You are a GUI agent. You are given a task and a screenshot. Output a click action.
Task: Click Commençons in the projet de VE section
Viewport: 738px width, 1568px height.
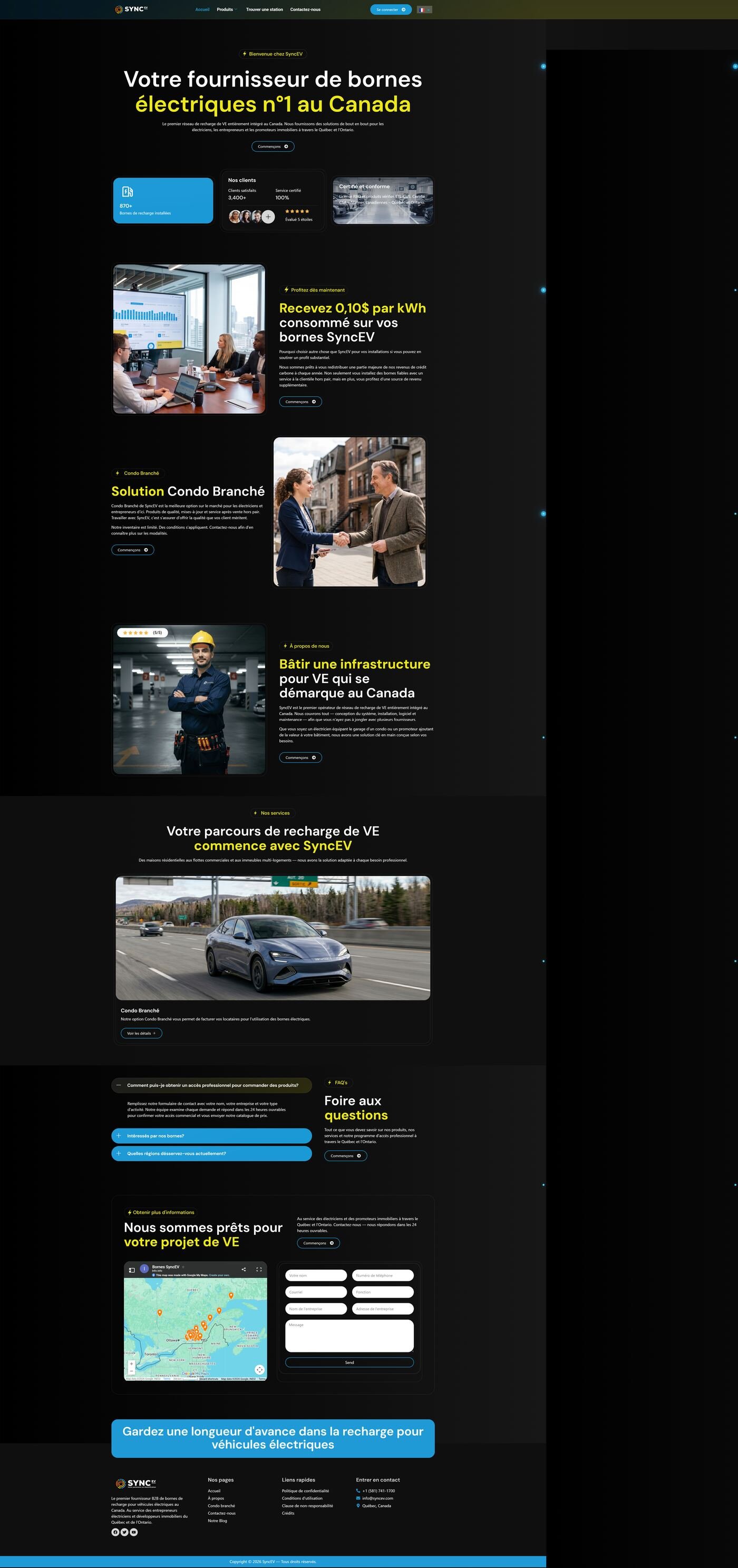click(x=318, y=1243)
